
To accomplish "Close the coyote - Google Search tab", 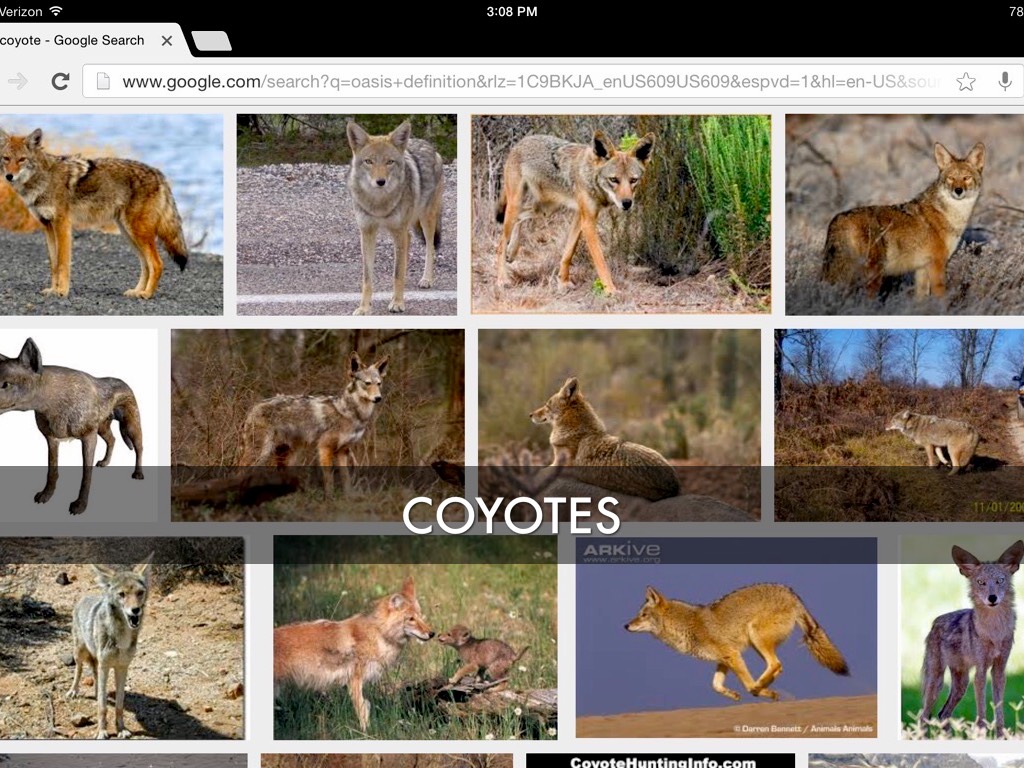I will click(167, 41).
